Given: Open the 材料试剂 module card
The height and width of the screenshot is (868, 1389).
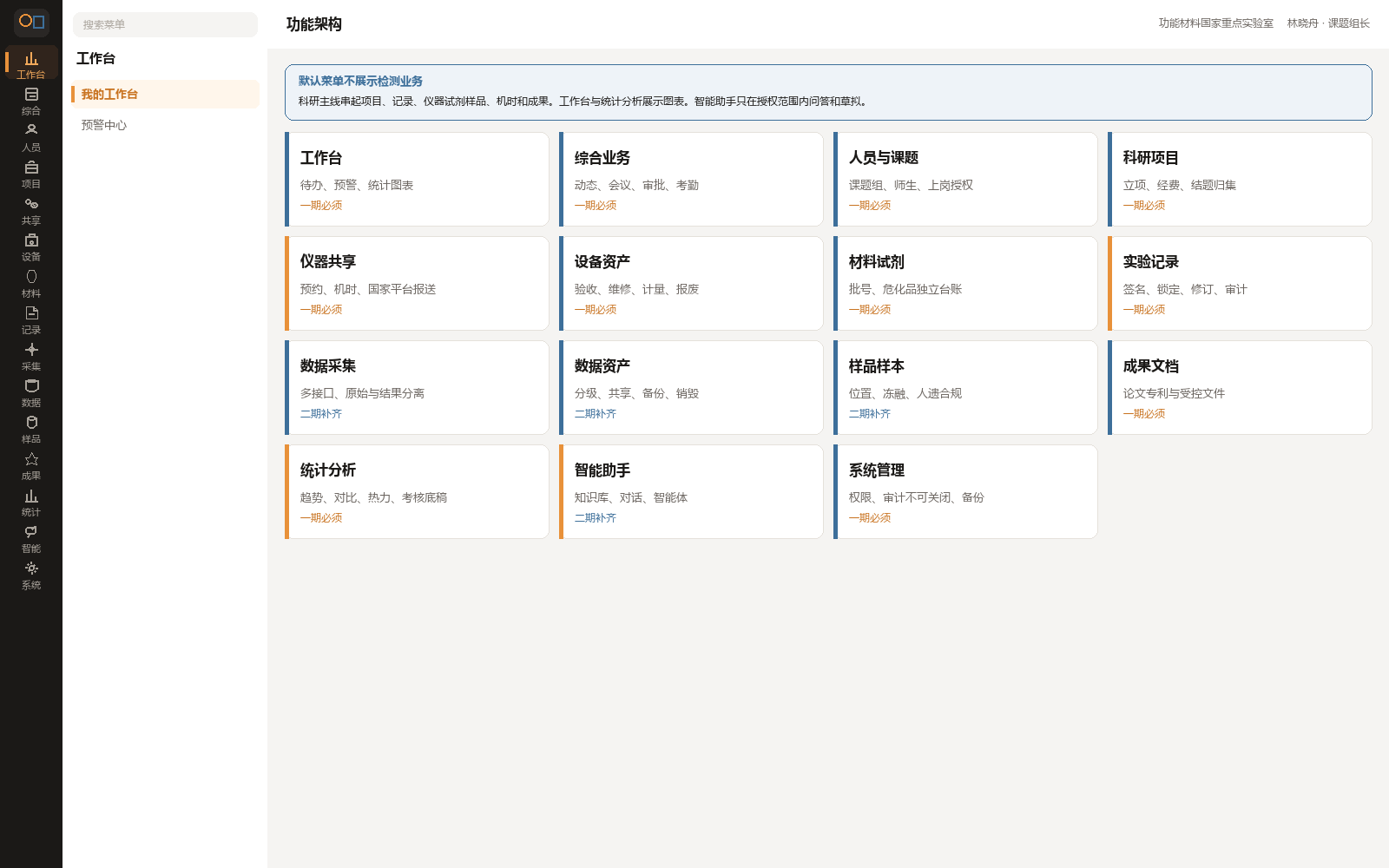Looking at the screenshot, I should (965, 284).
